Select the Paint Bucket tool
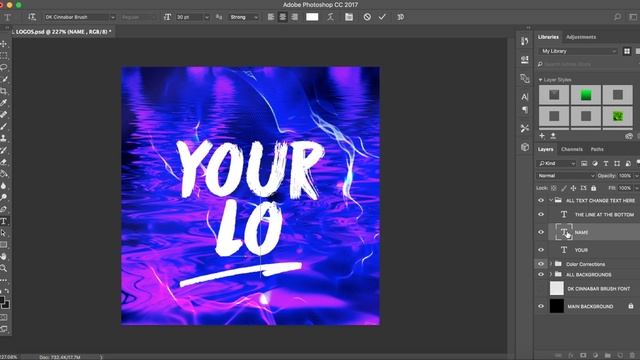This screenshot has width=640, height=360. tap(4, 174)
